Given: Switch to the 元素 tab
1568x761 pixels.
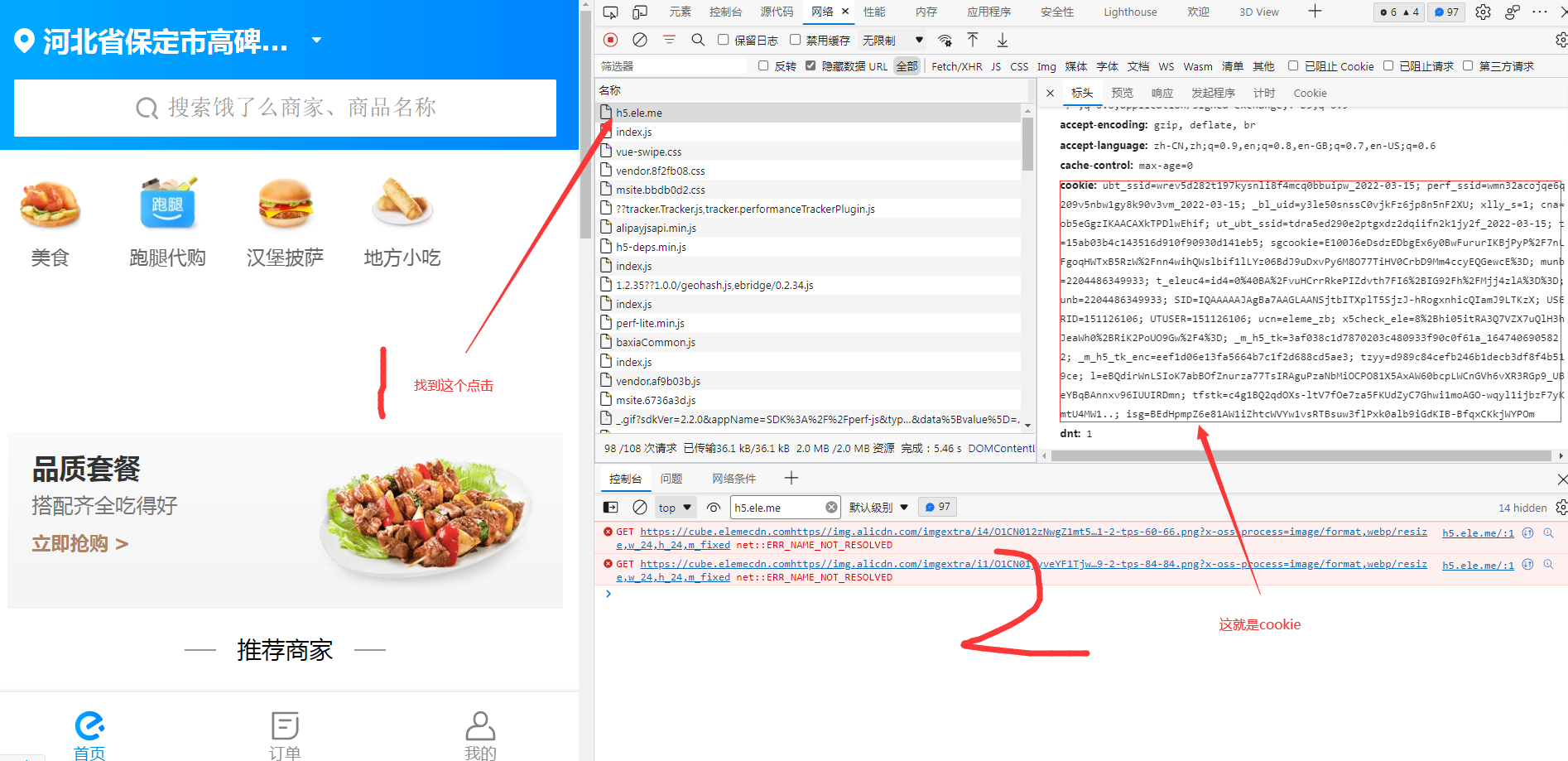Looking at the screenshot, I should pos(680,12).
